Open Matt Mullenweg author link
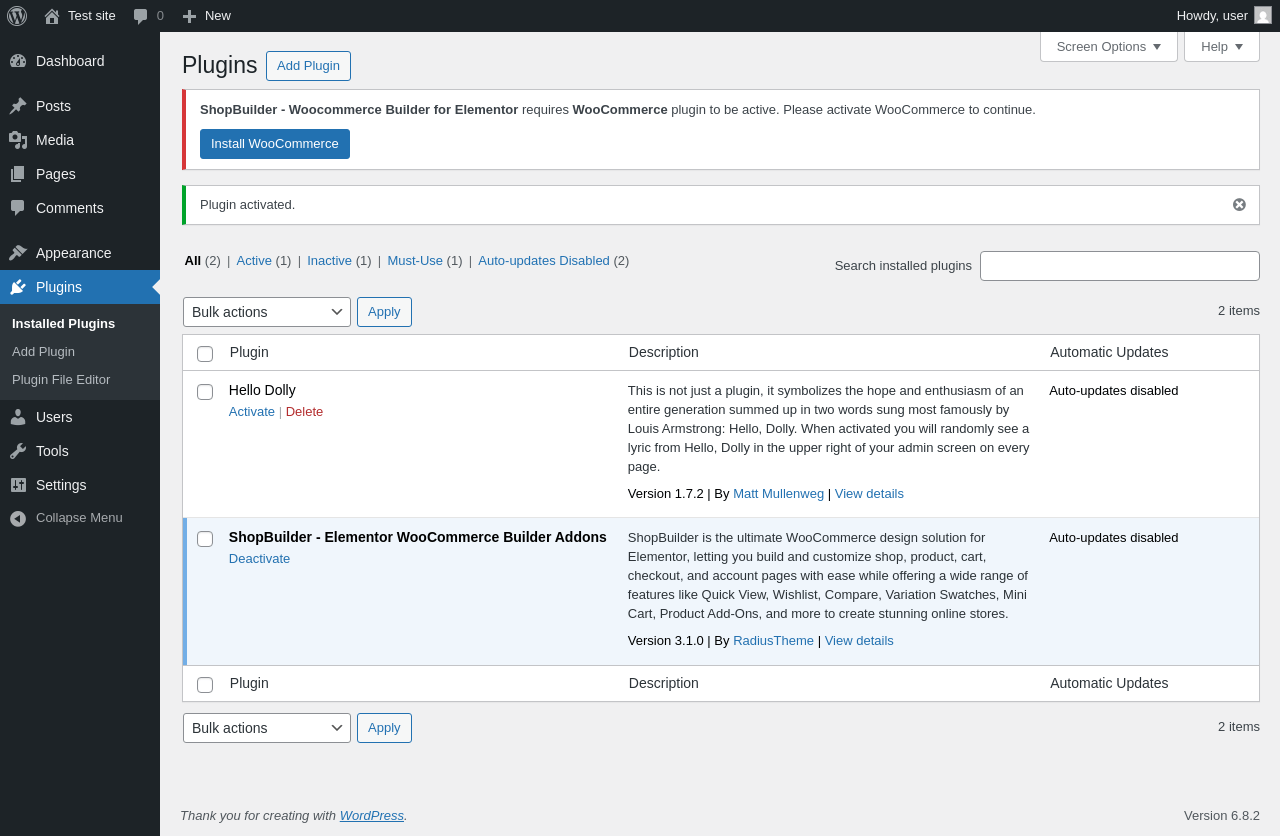The height and width of the screenshot is (836, 1280). pos(778,493)
